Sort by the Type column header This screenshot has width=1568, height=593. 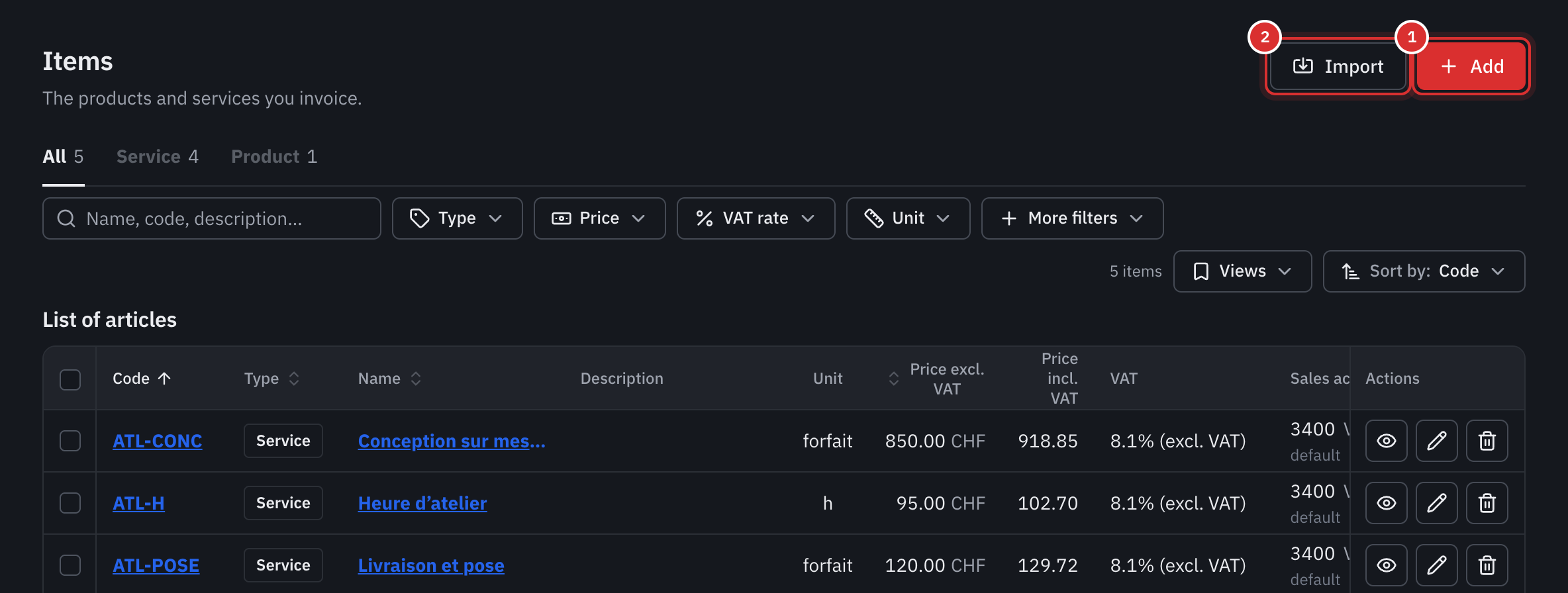pyautogui.click(x=271, y=379)
